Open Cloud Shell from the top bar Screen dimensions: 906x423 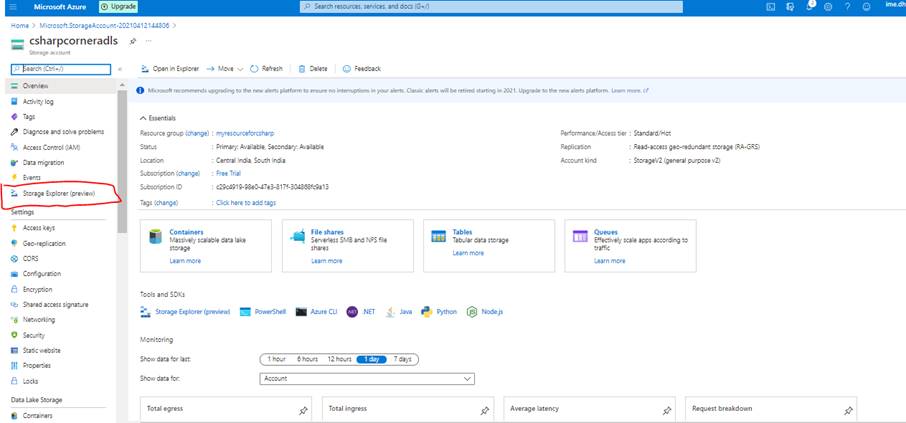pyautogui.click(x=770, y=7)
